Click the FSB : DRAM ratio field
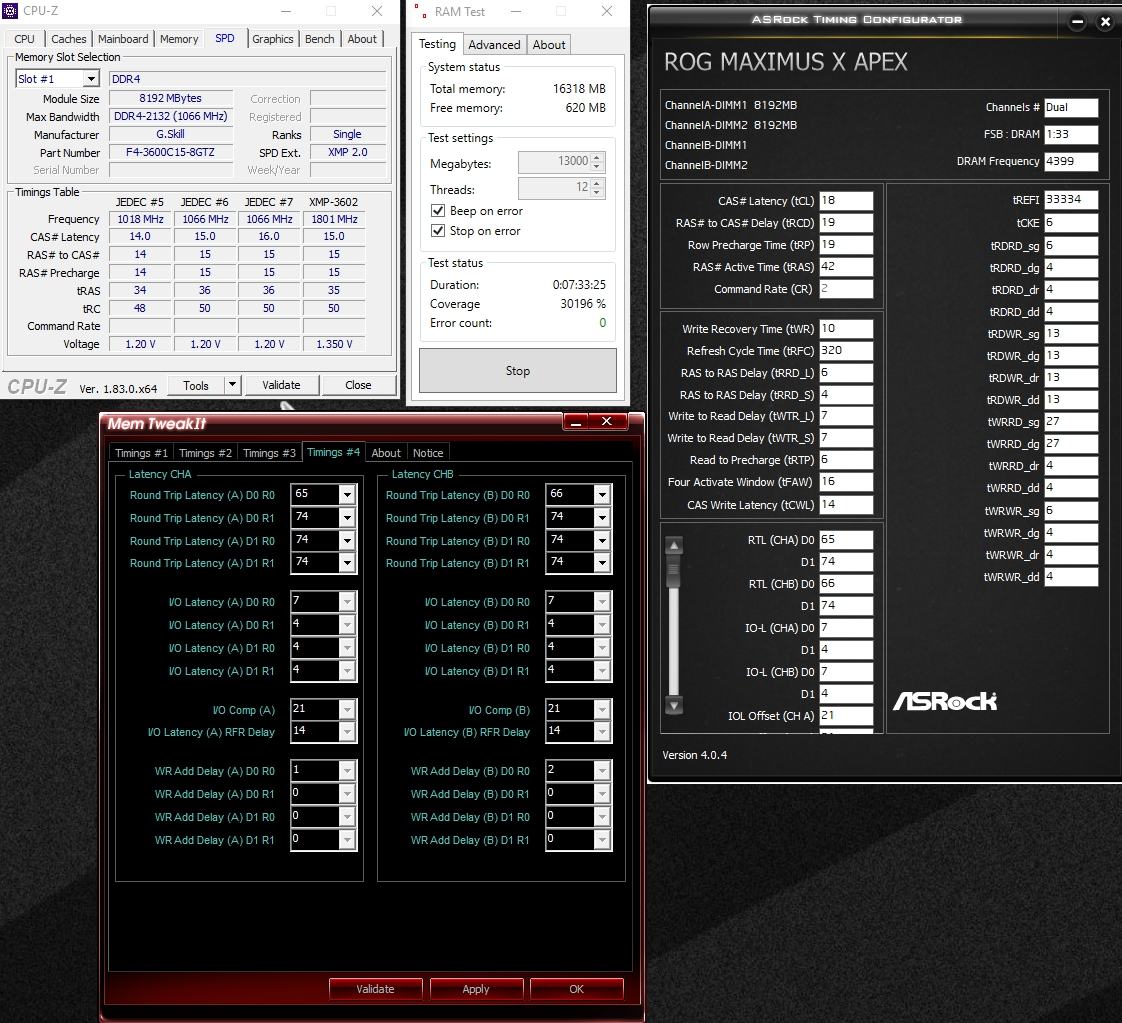1122x1023 pixels. (x=1071, y=134)
